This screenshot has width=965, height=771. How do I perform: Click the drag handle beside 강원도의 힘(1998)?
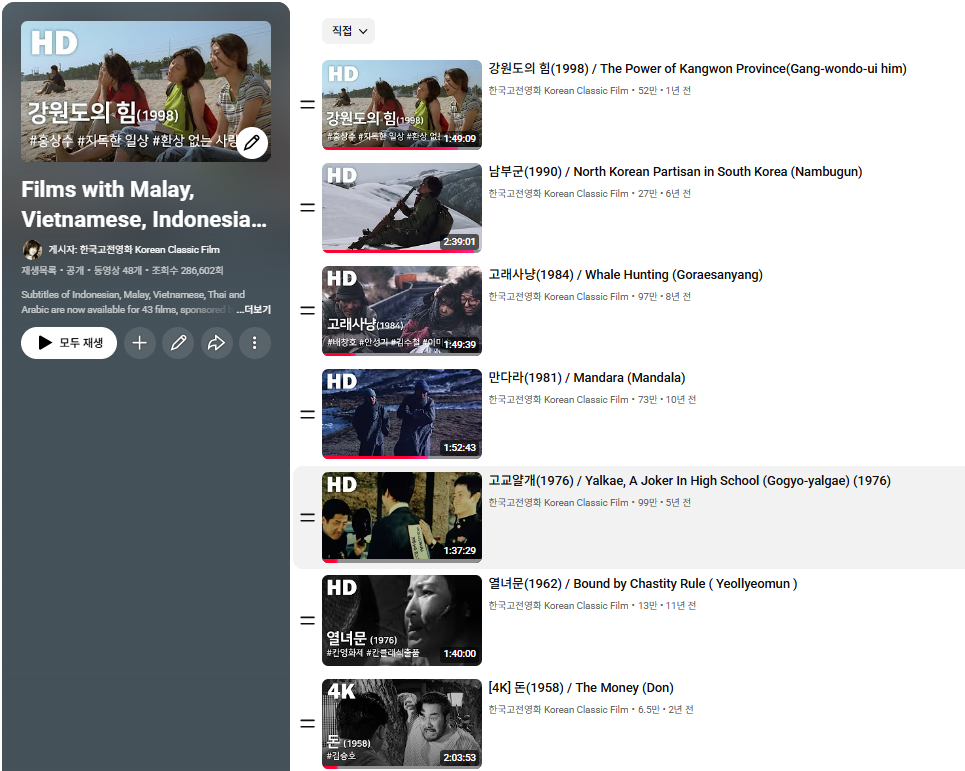click(x=308, y=105)
